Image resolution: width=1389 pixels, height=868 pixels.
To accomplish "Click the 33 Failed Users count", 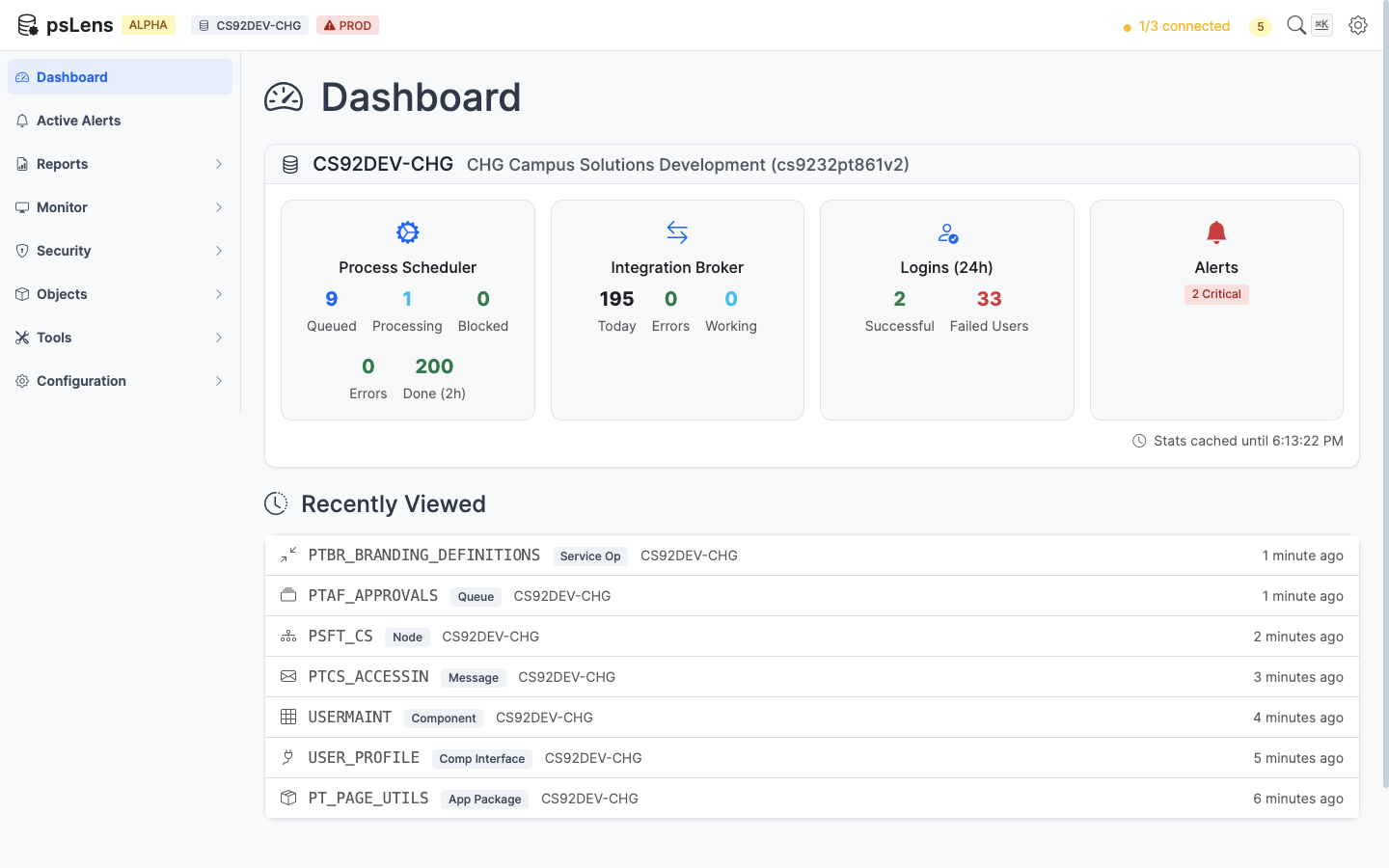I will [x=989, y=312].
